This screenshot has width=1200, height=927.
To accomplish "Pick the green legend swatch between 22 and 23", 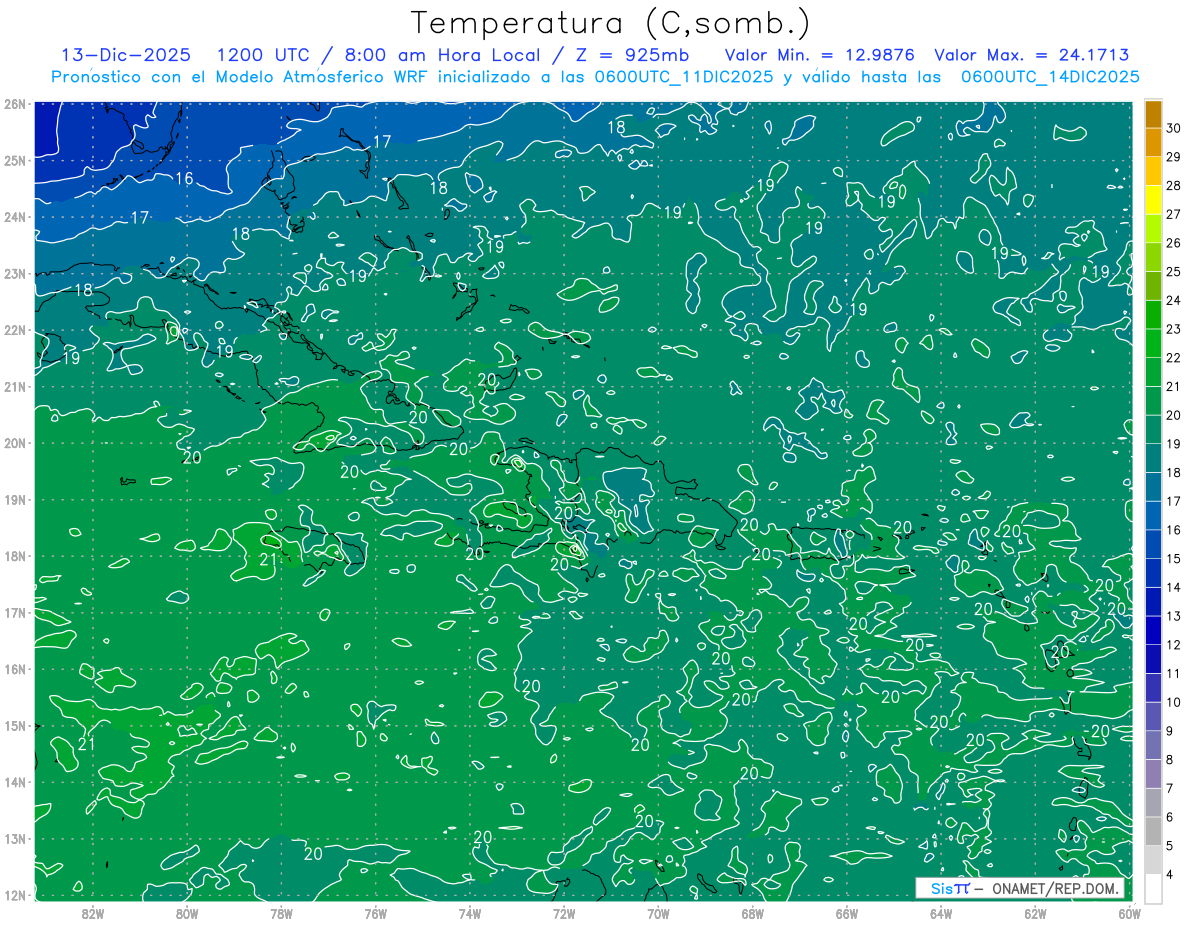I will coord(1153,343).
